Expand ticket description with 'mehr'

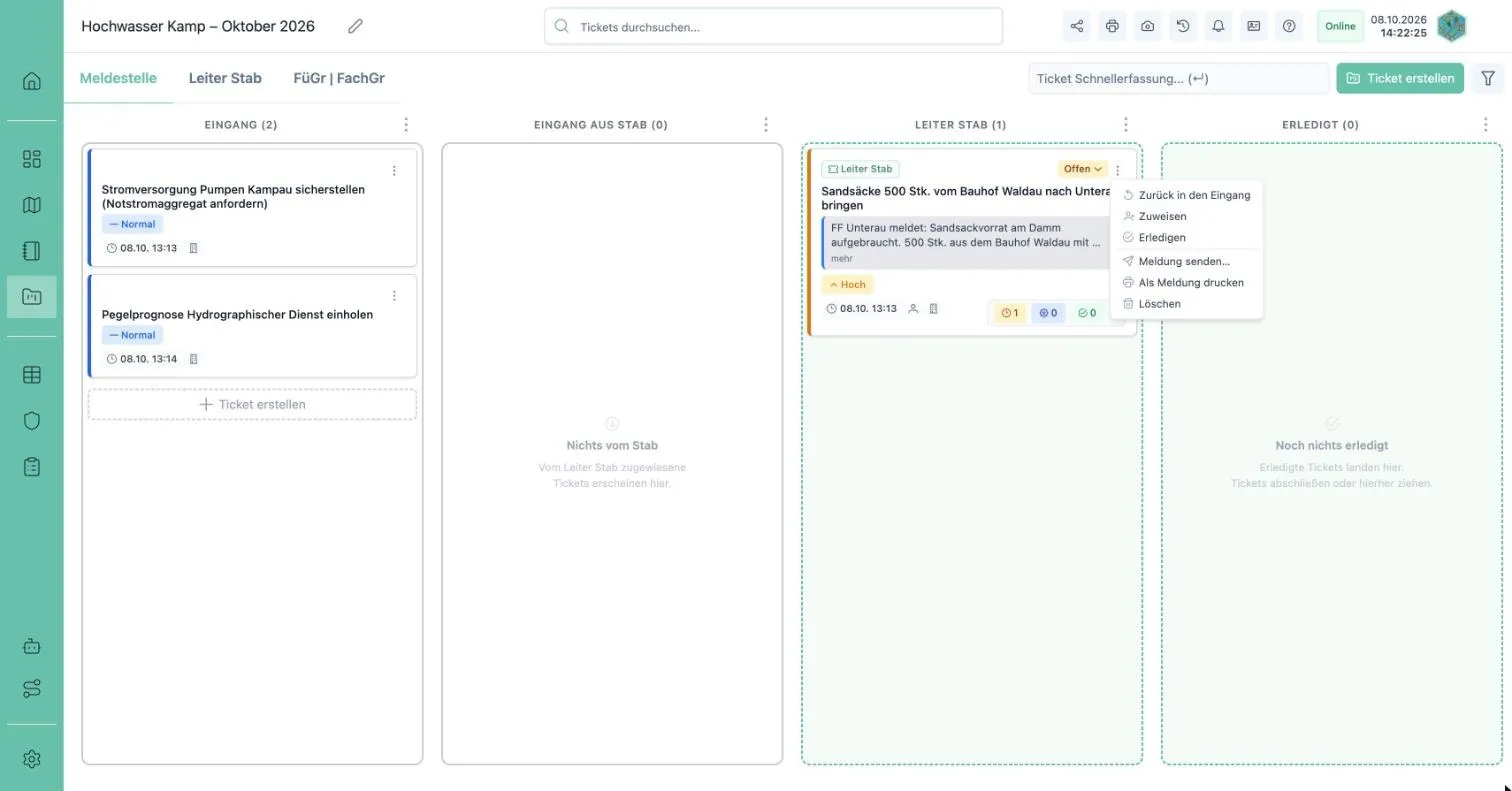(x=841, y=259)
